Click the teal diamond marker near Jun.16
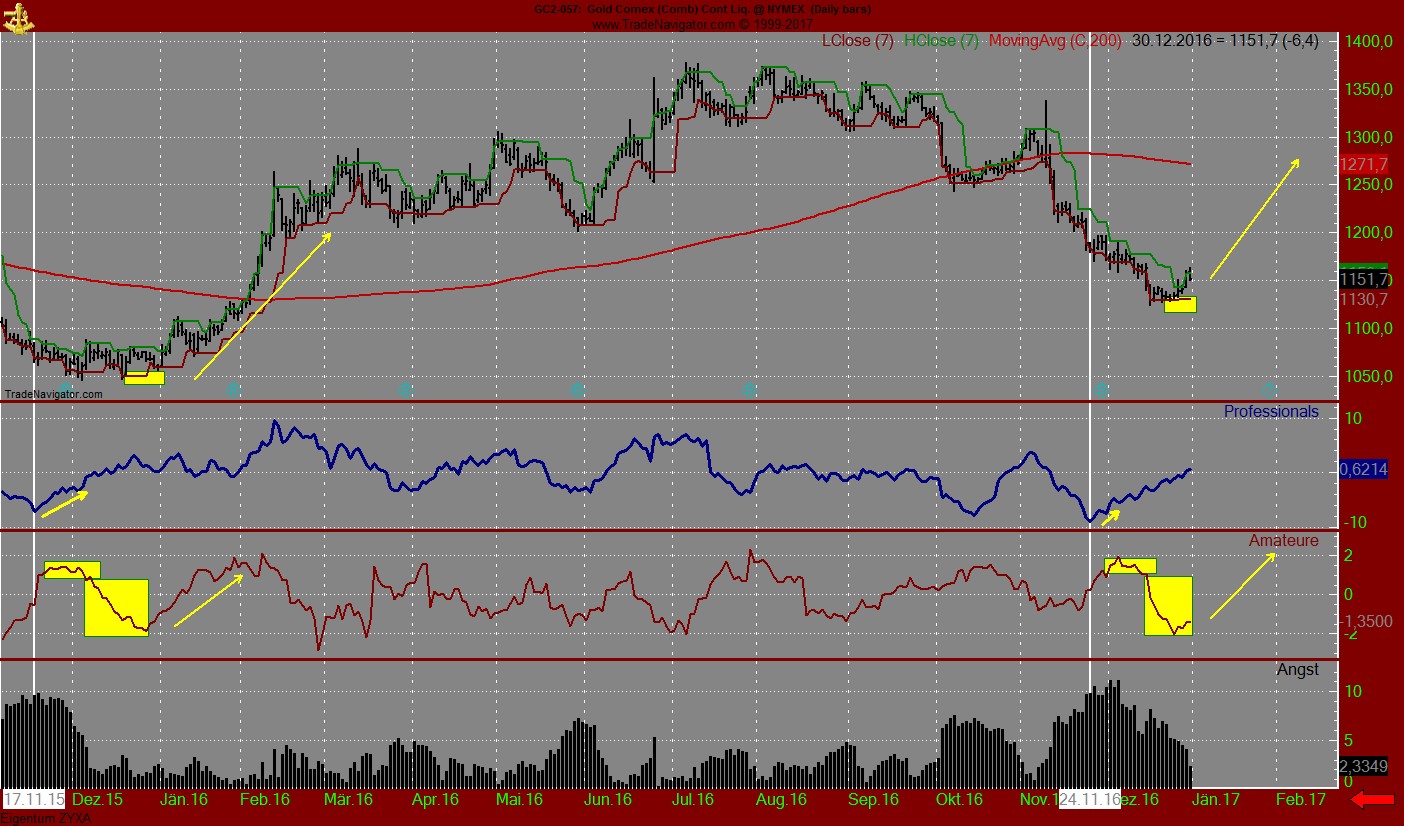 click(578, 391)
